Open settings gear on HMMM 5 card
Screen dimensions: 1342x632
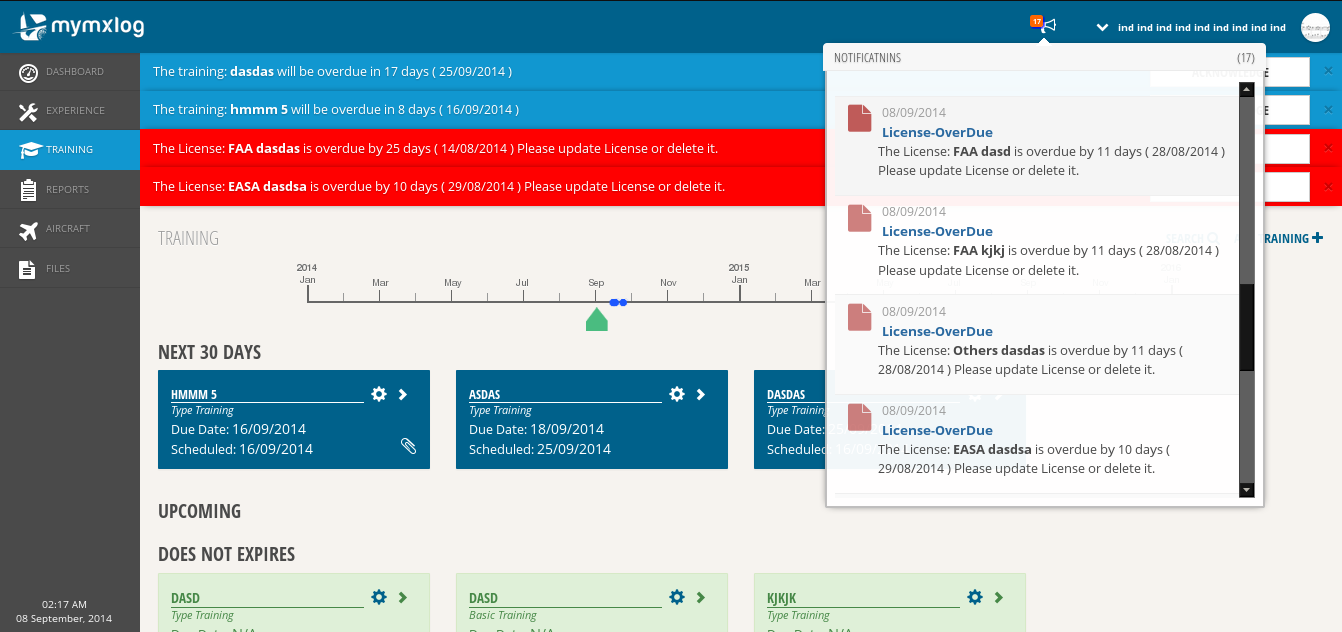(x=379, y=394)
